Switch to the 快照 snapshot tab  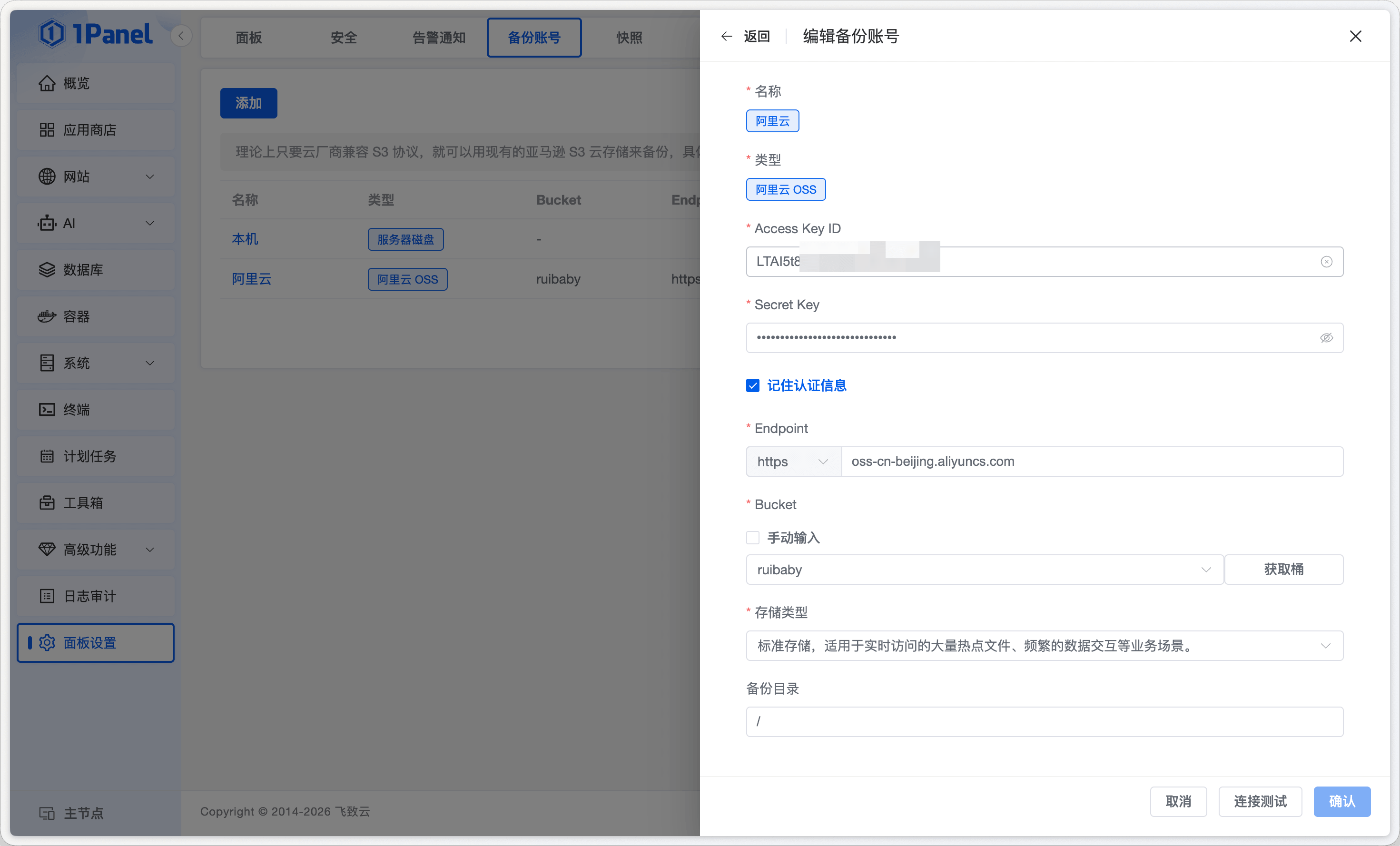click(x=629, y=38)
